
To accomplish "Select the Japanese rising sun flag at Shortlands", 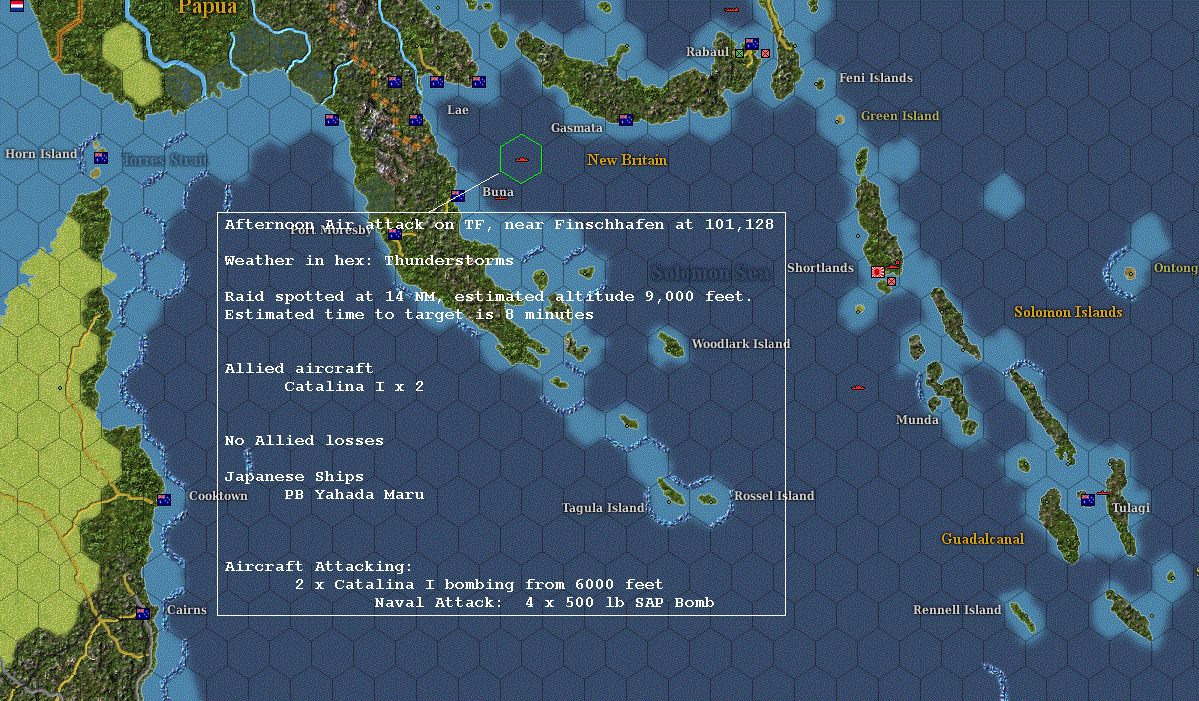I will (x=878, y=271).
